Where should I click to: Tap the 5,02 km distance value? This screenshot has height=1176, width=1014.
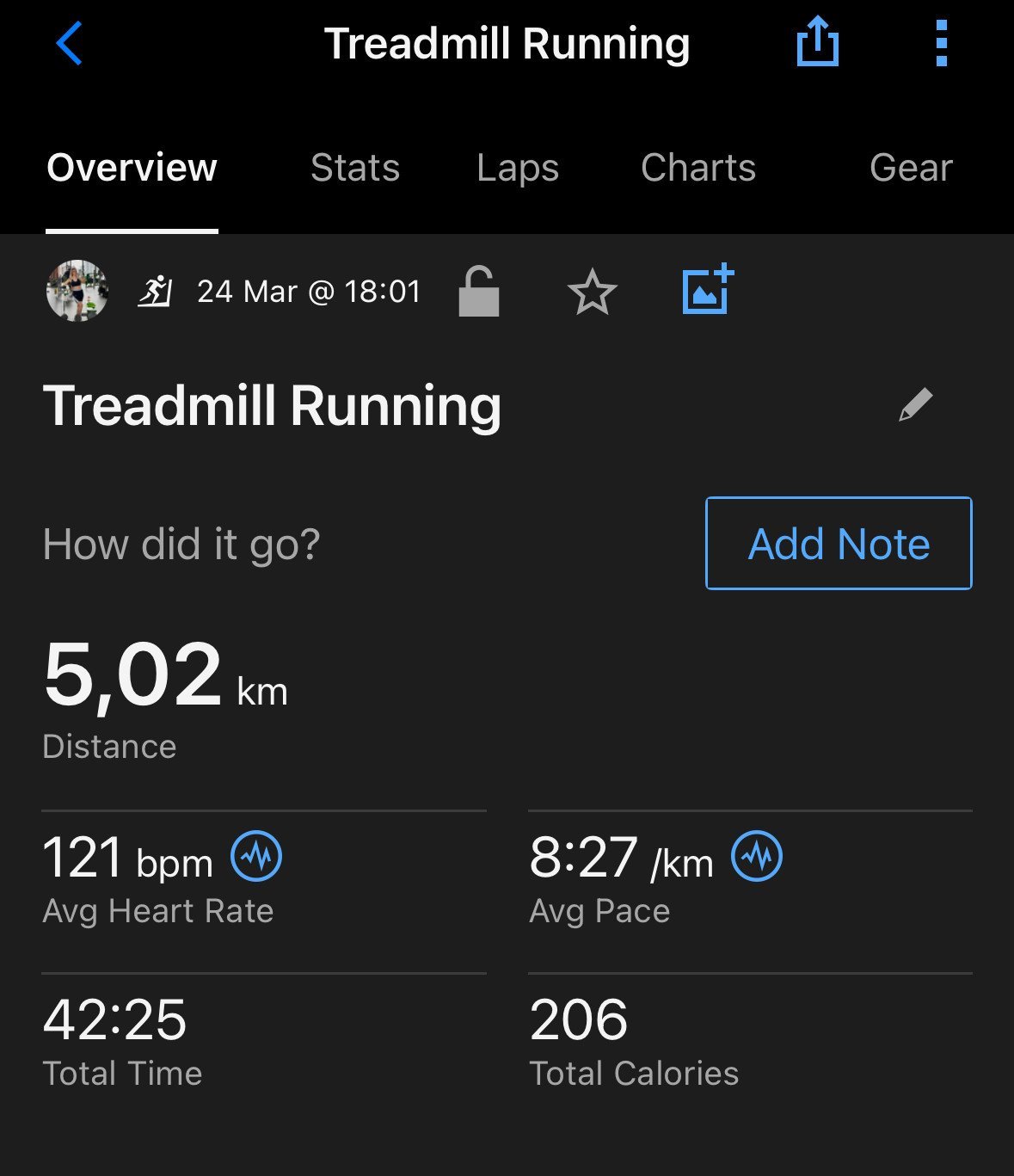(165, 676)
